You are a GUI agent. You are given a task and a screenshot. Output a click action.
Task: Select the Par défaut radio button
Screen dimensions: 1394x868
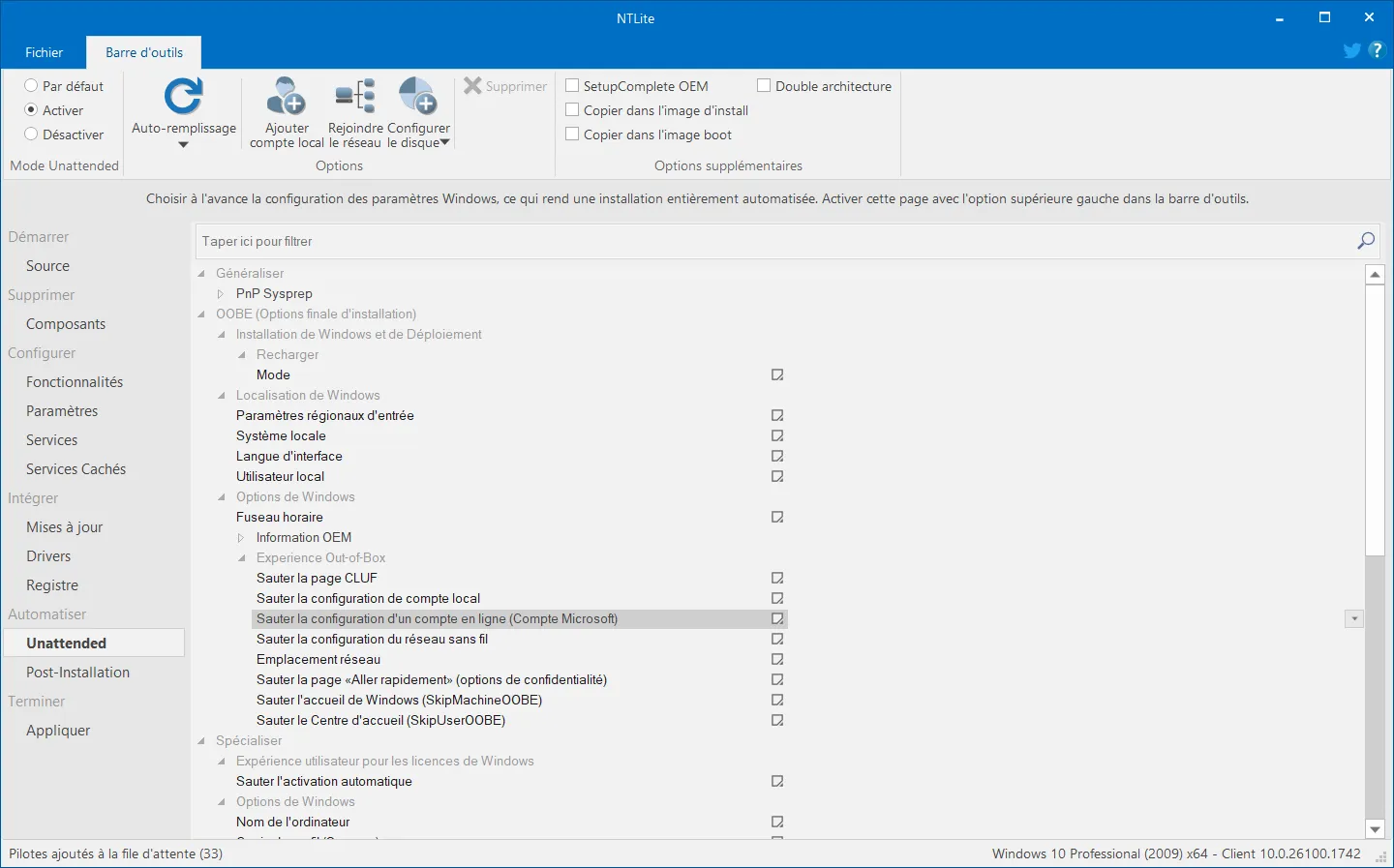click(31, 85)
